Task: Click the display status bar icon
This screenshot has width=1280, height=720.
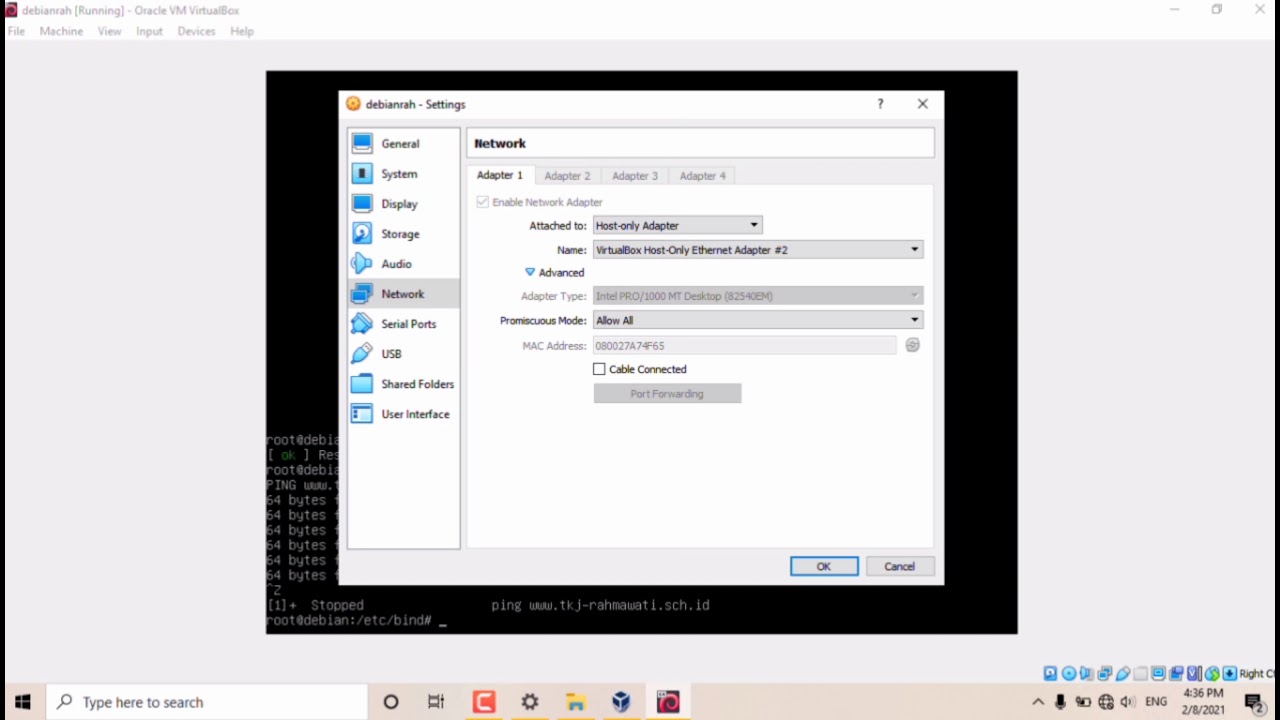Action: click(1159, 673)
